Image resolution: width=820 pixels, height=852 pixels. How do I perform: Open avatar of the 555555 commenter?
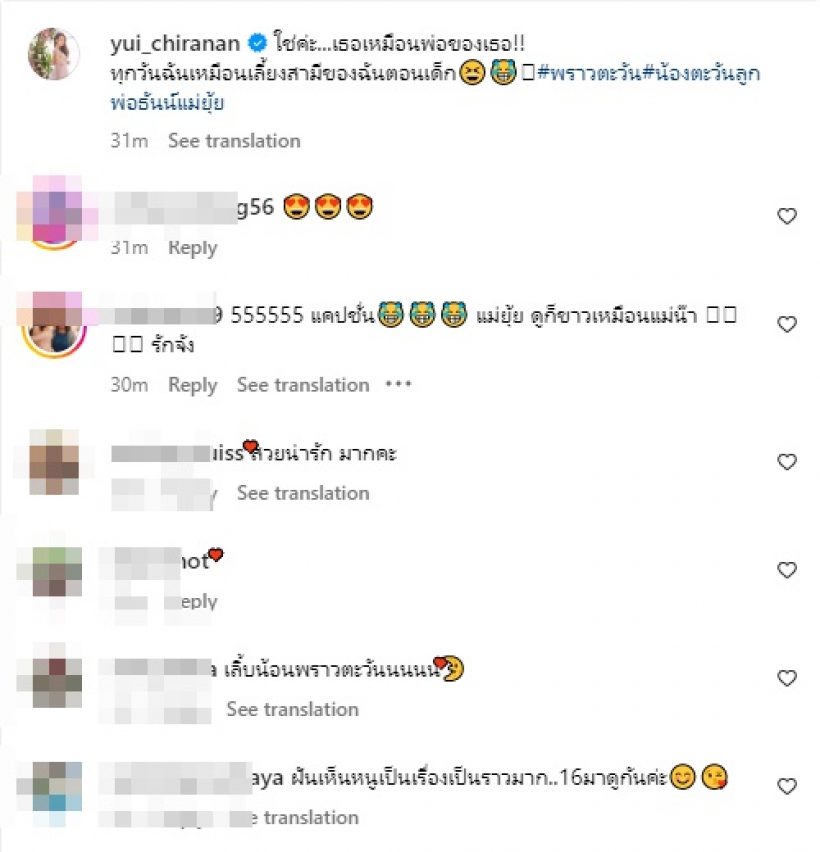53,325
